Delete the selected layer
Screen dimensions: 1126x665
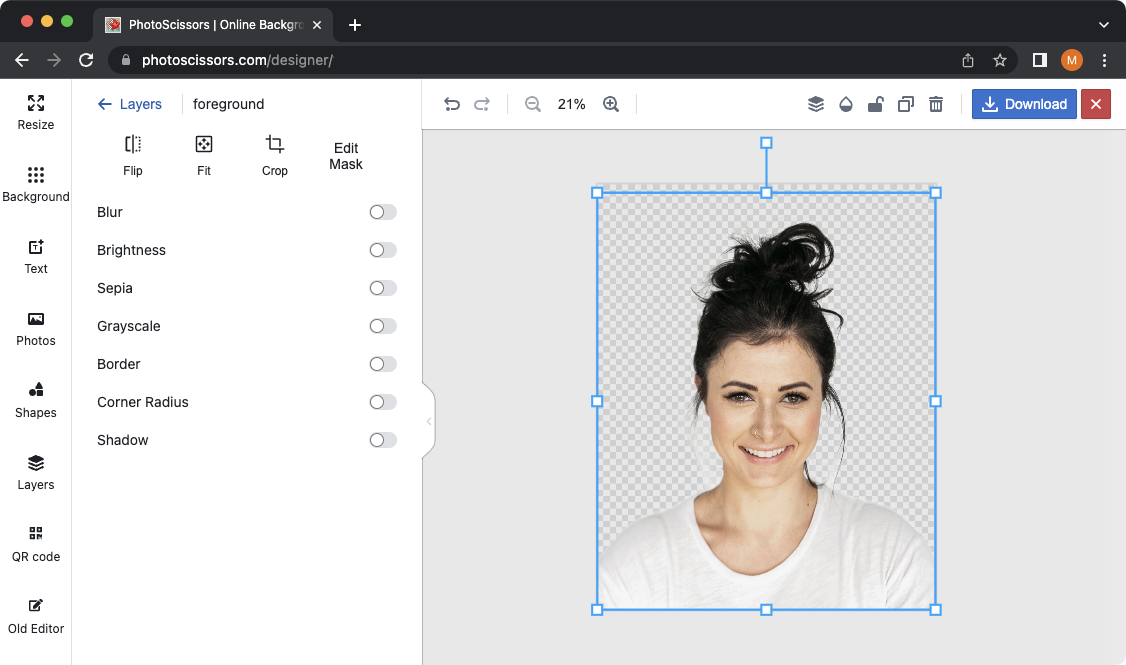935,103
